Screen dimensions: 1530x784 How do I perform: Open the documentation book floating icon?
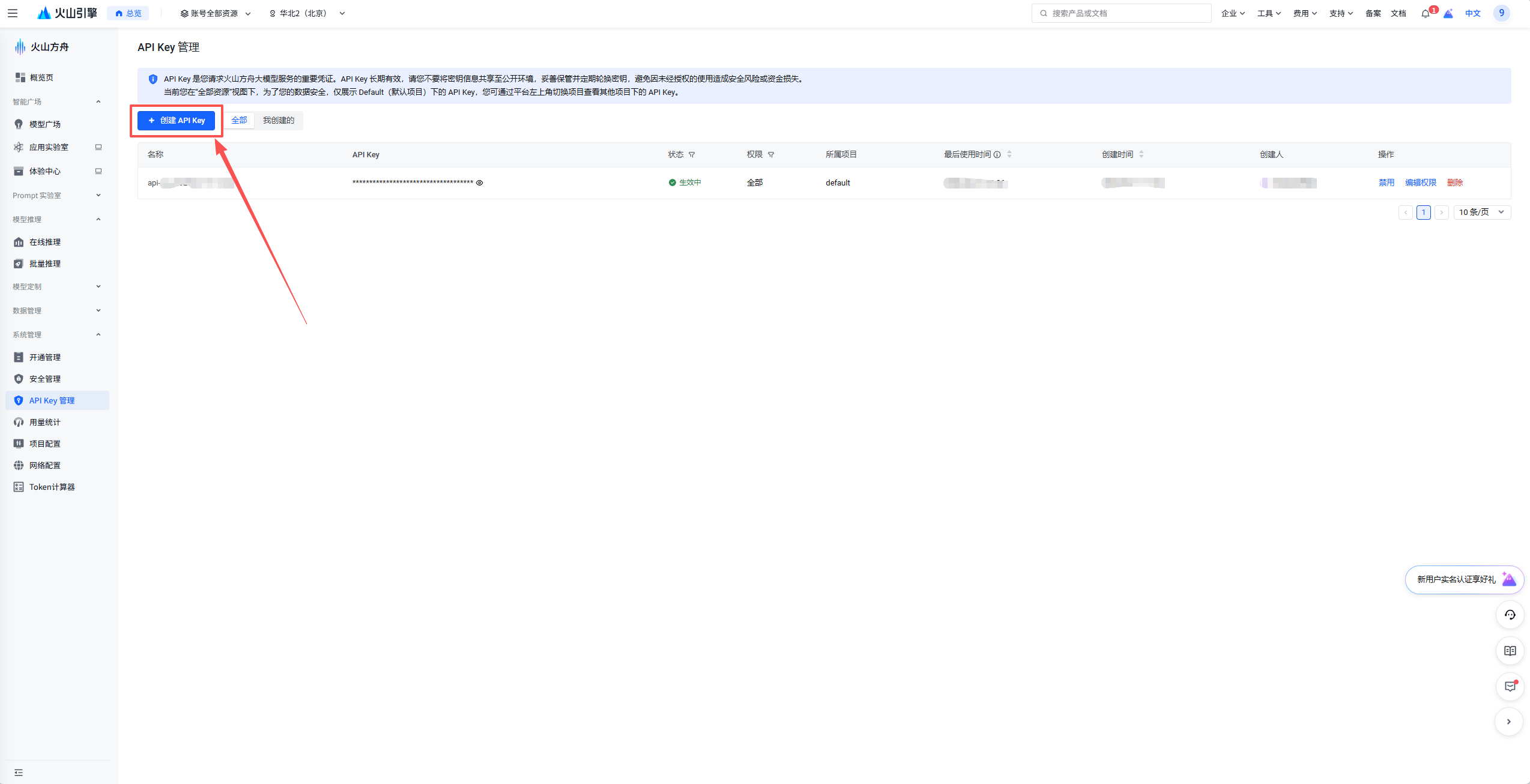click(x=1509, y=651)
